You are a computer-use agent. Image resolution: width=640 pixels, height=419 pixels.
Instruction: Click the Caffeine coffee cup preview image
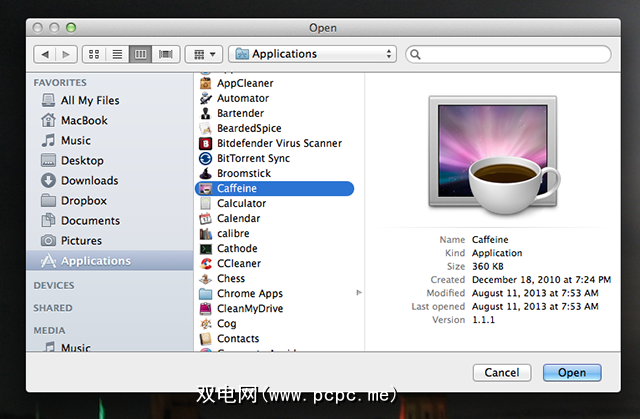coord(494,155)
